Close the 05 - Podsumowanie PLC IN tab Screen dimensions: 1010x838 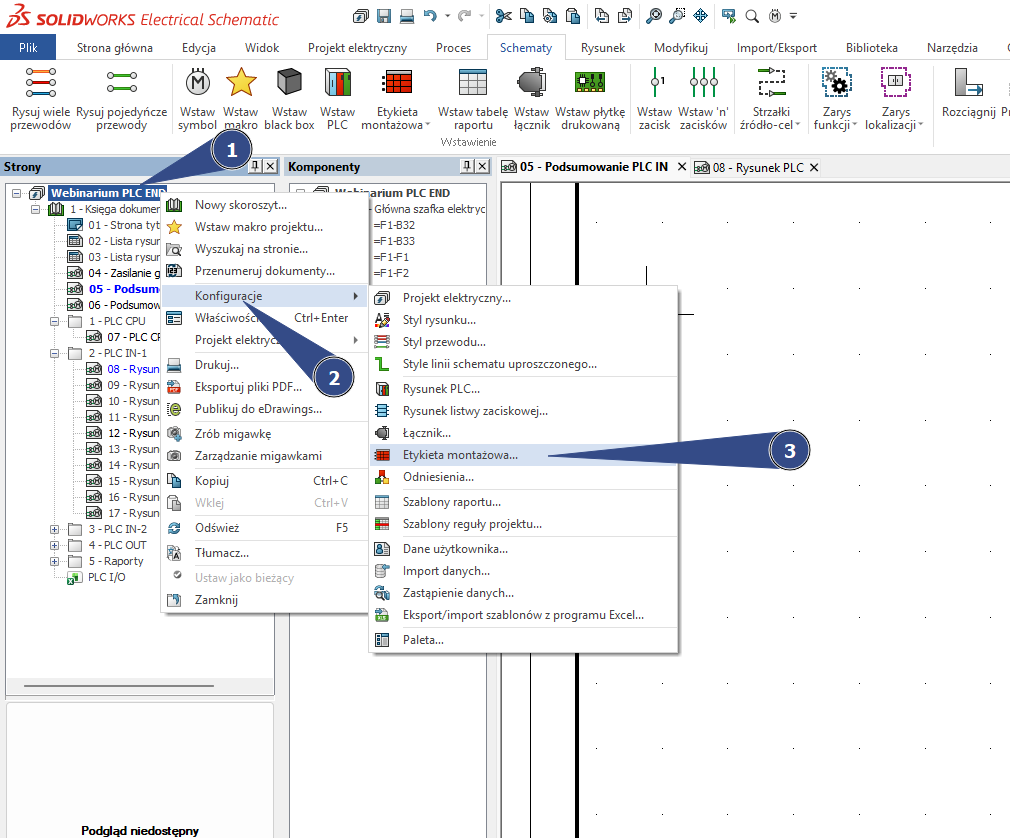click(682, 167)
